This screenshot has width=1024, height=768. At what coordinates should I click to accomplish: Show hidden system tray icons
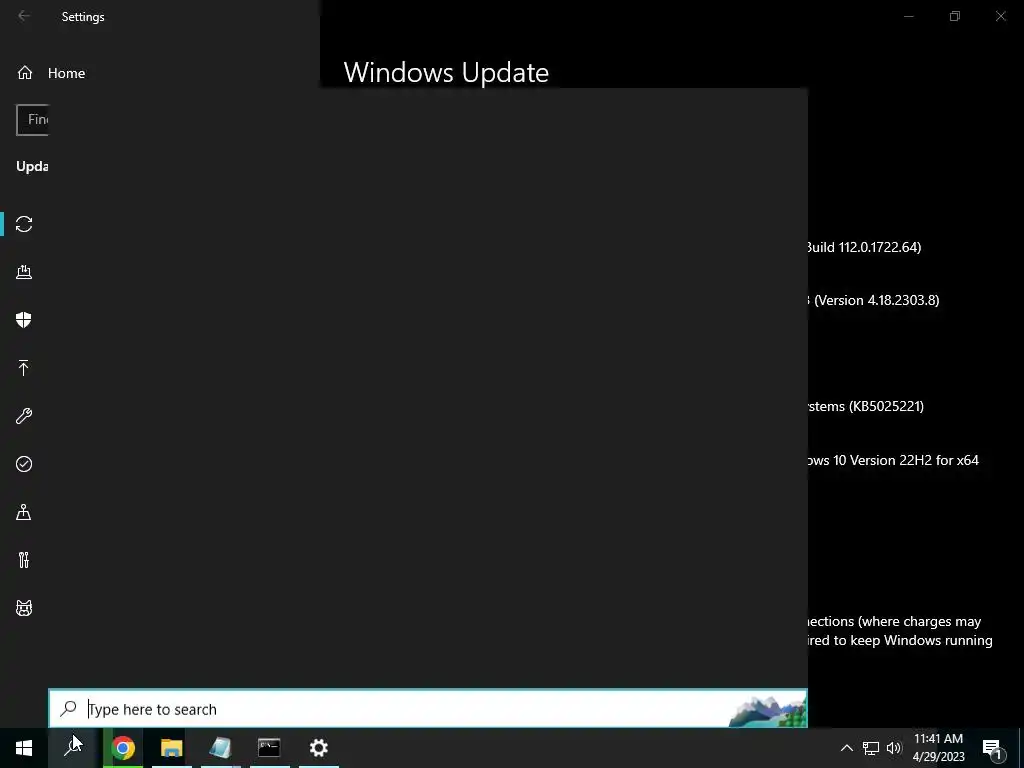coord(846,748)
